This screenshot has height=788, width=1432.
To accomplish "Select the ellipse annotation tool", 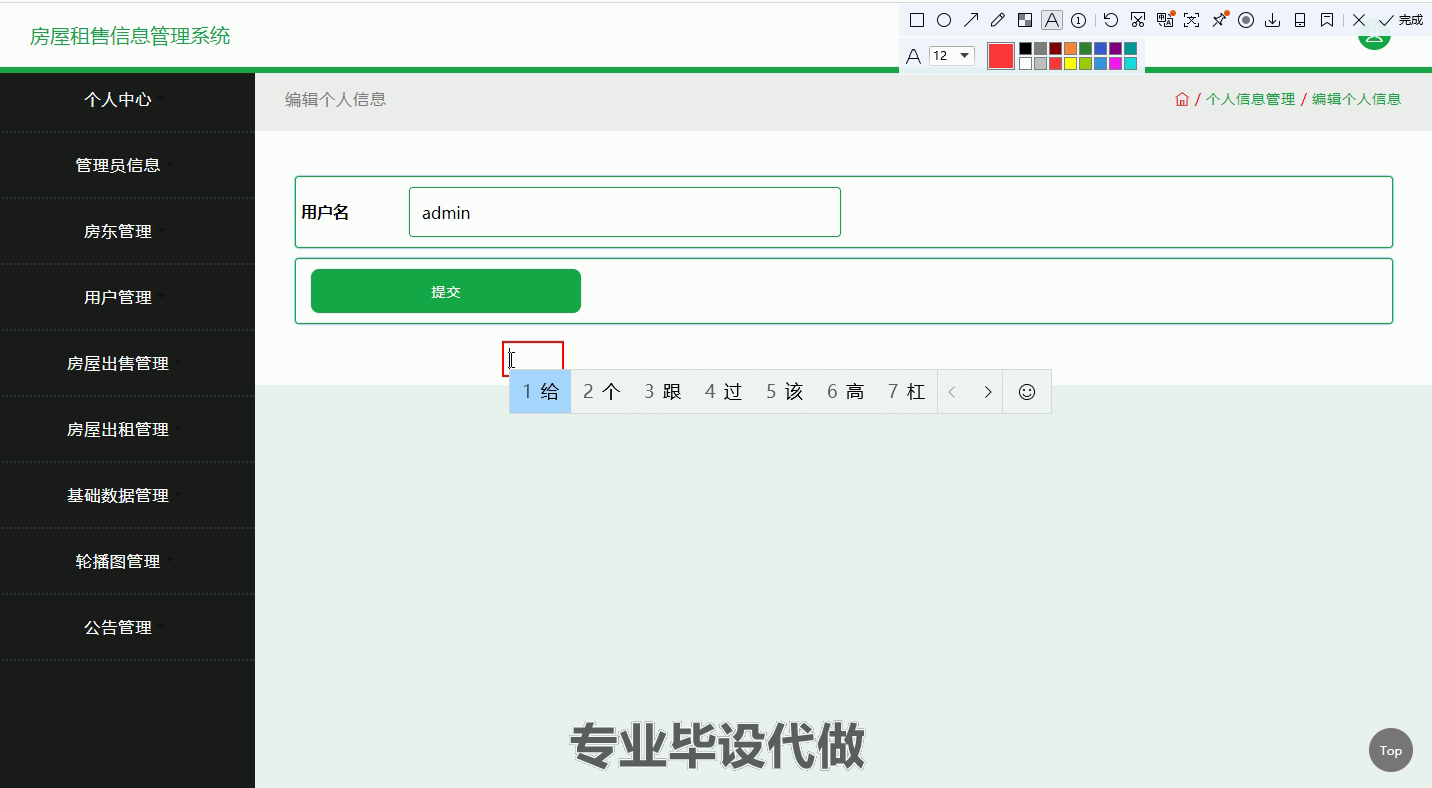I will coord(943,20).
